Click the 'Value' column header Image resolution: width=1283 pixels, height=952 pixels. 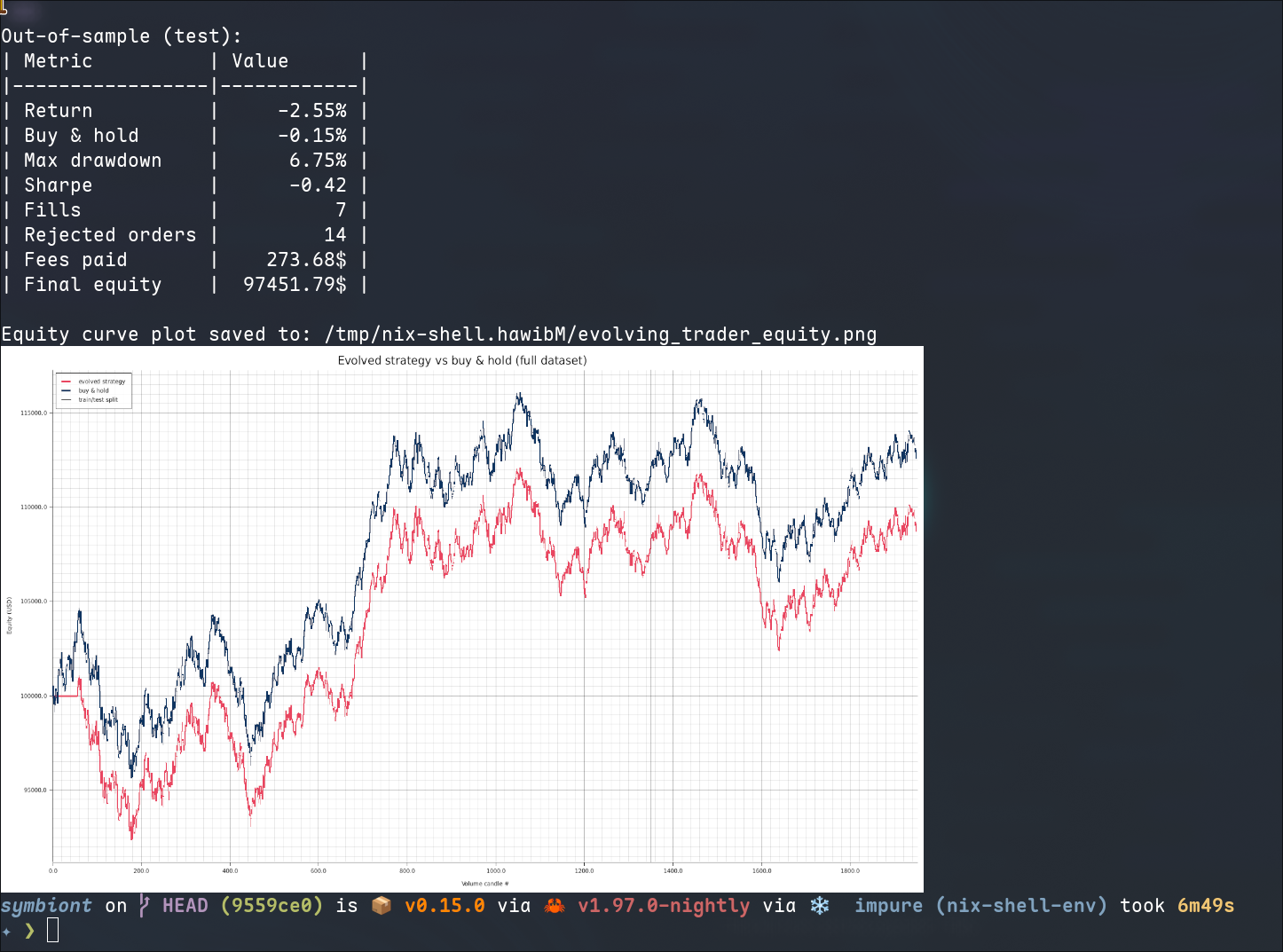click(x=260, y=61)
